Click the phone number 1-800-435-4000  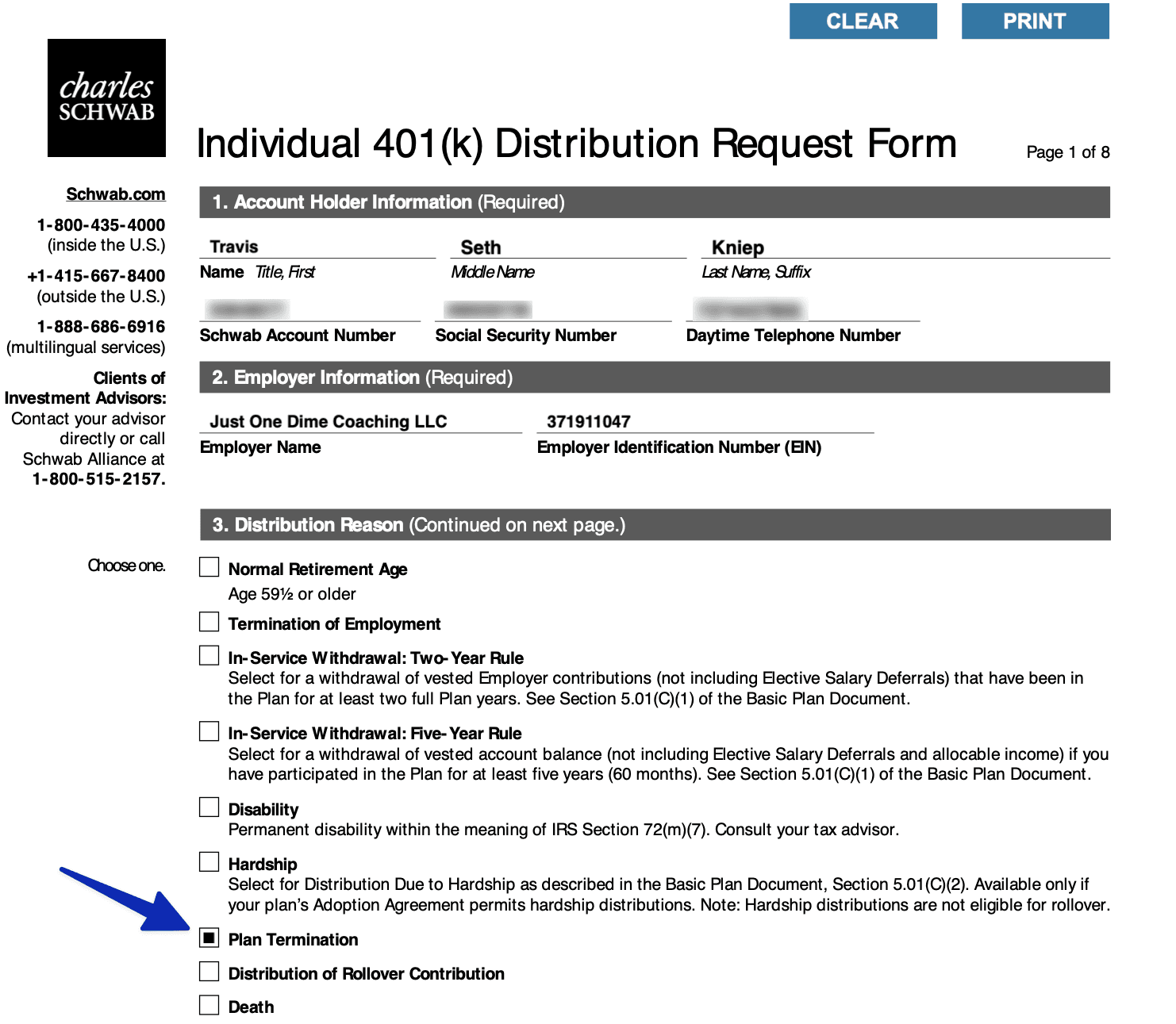coord(101,225)
